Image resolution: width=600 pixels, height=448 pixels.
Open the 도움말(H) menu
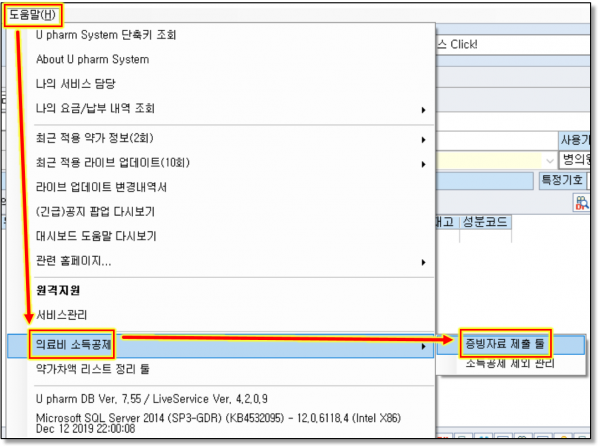point(34,15)
